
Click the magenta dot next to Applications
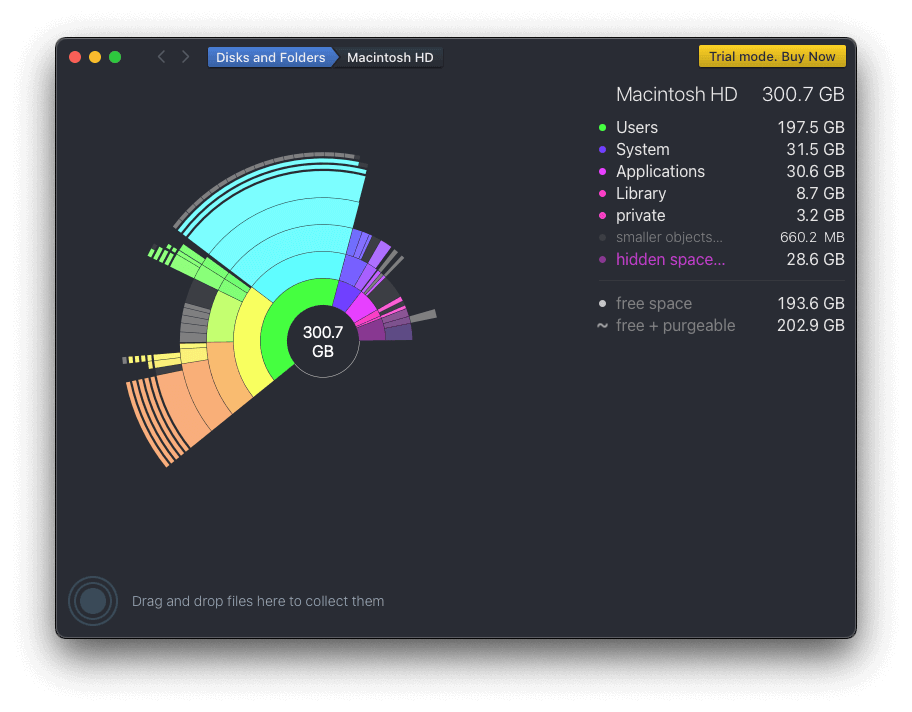pos(603,172)
